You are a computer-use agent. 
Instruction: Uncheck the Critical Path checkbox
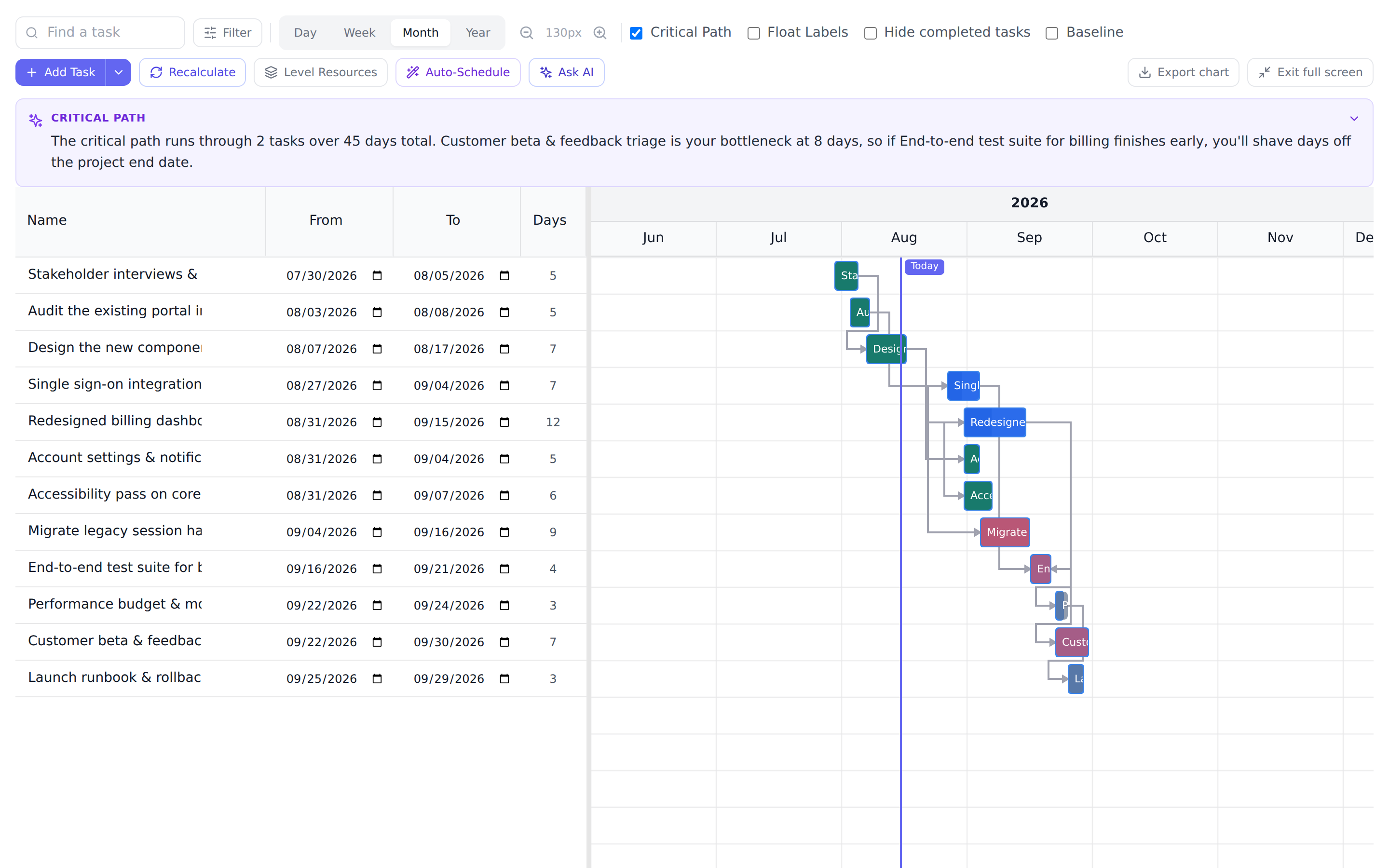click(x=636, y=33)
